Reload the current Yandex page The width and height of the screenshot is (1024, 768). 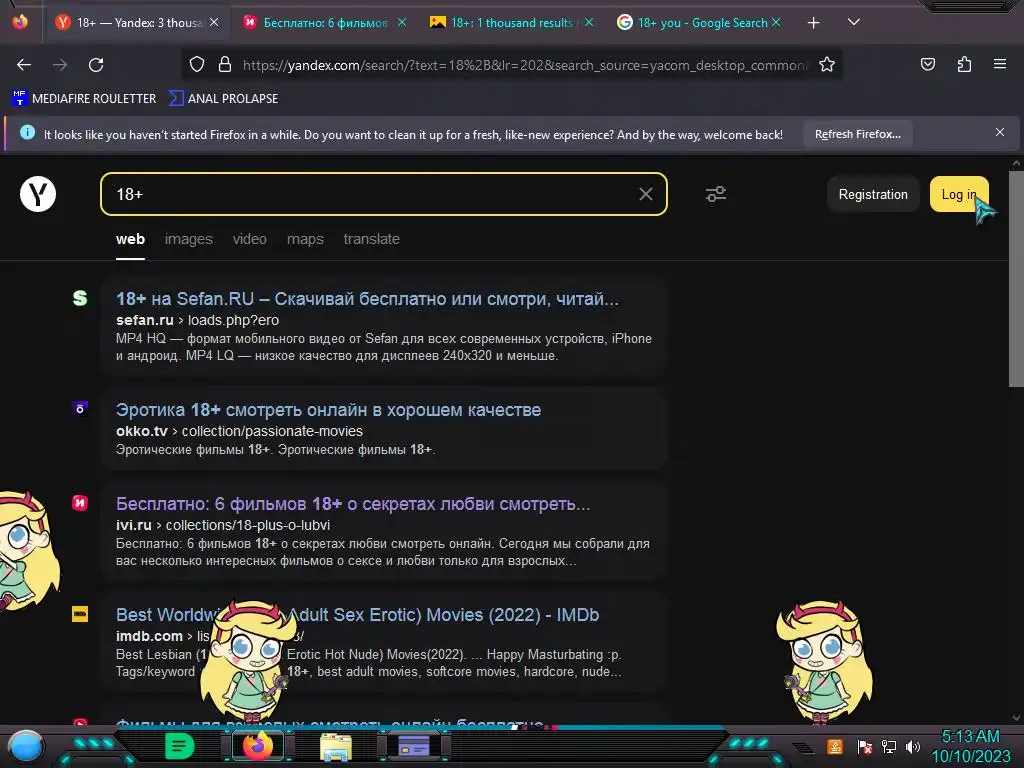point(96,65)
